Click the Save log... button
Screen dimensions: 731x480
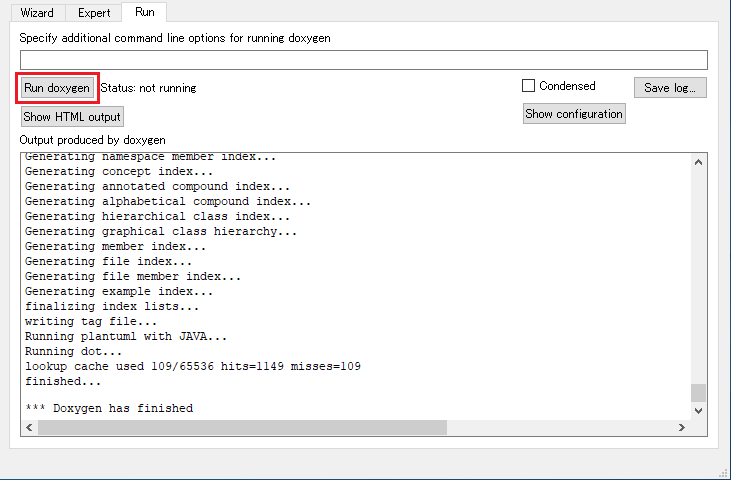click(670, 88)
